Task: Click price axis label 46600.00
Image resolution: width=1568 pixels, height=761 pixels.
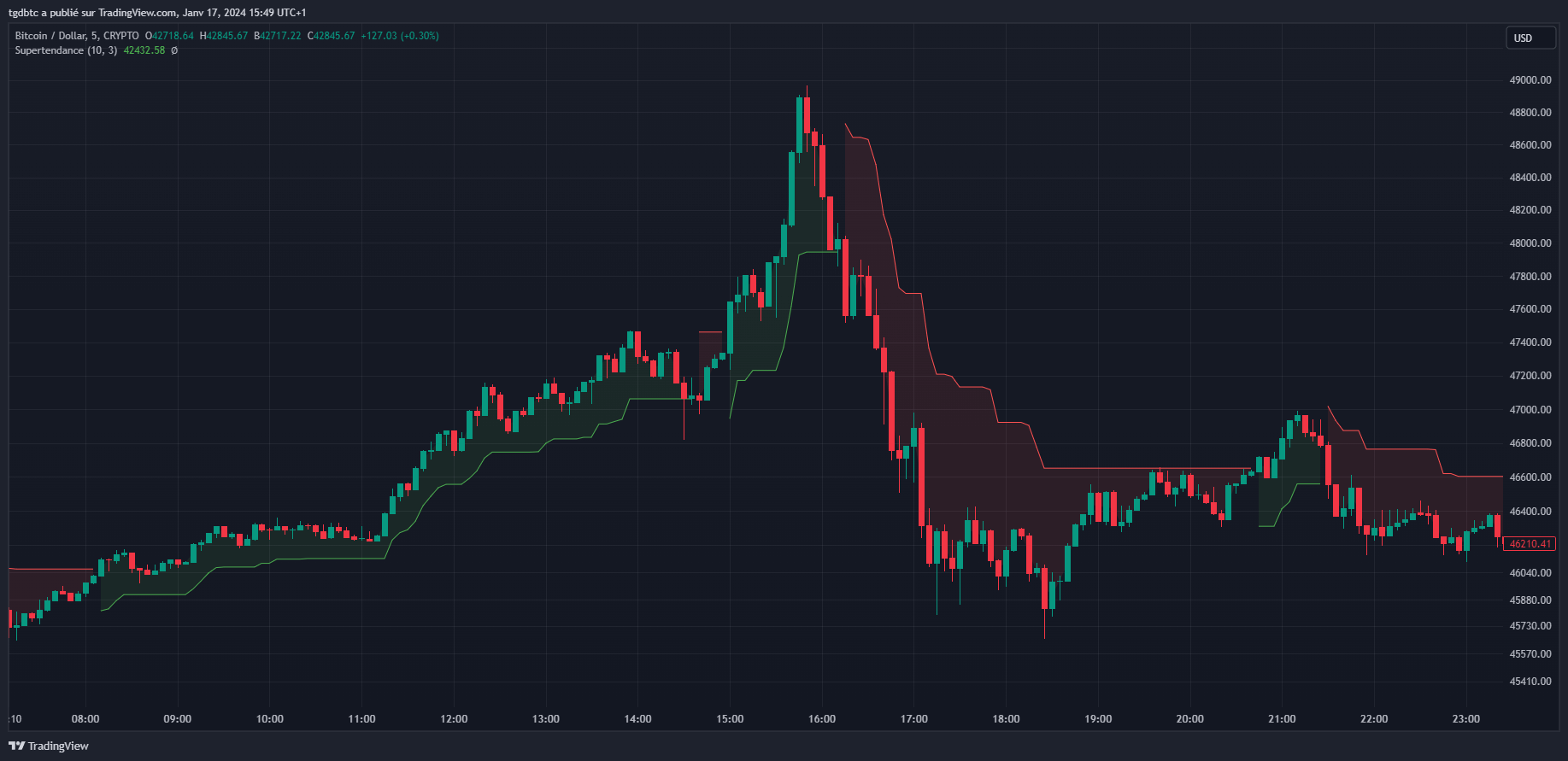Action: coord(1530,477)
